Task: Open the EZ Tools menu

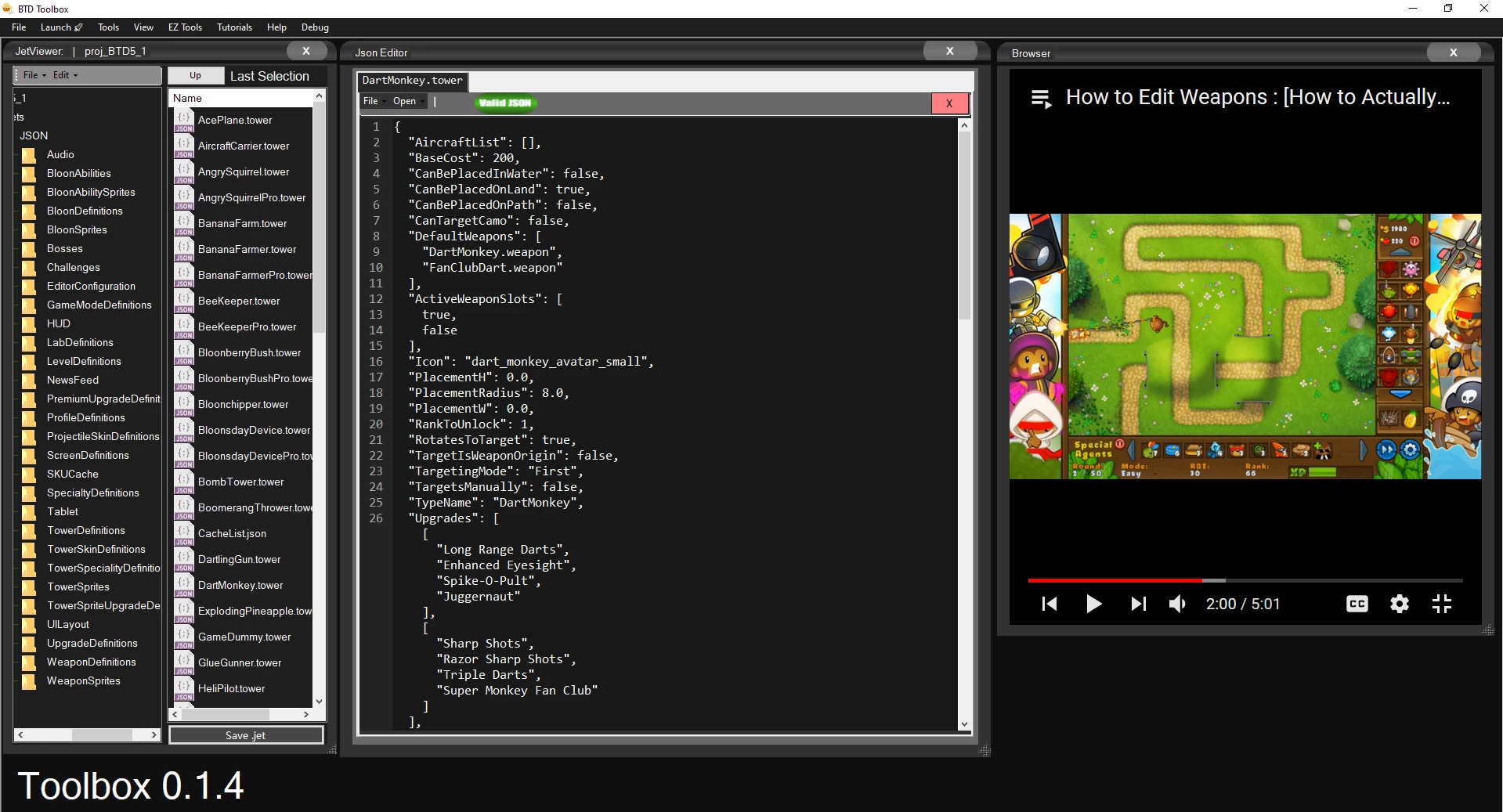Action: pyautogui.click(x=185, y=27)
